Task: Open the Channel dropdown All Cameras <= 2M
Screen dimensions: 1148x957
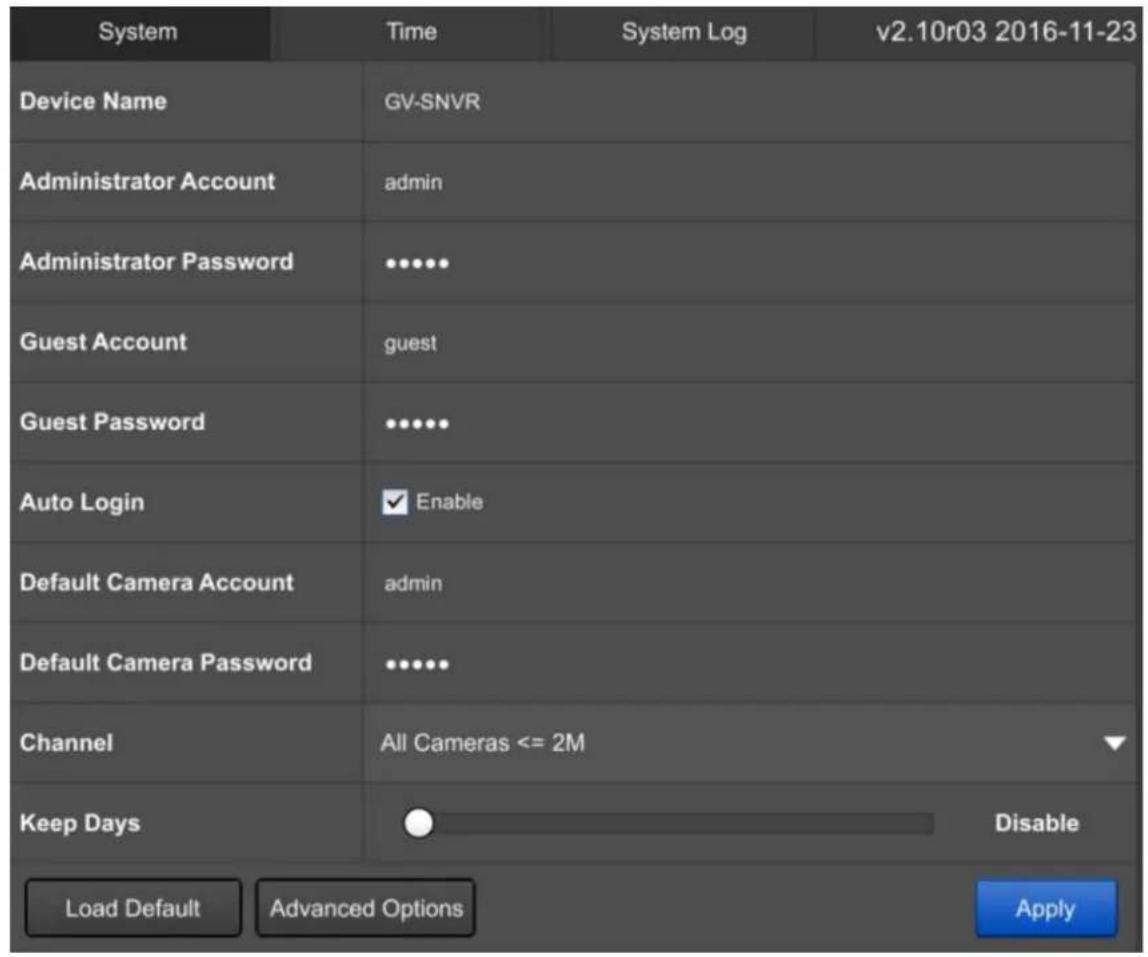Action: click(750, 743)
